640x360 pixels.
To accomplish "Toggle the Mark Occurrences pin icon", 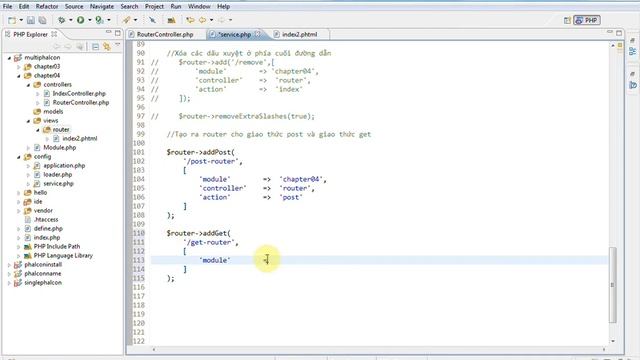I will (x=152, y=20).
